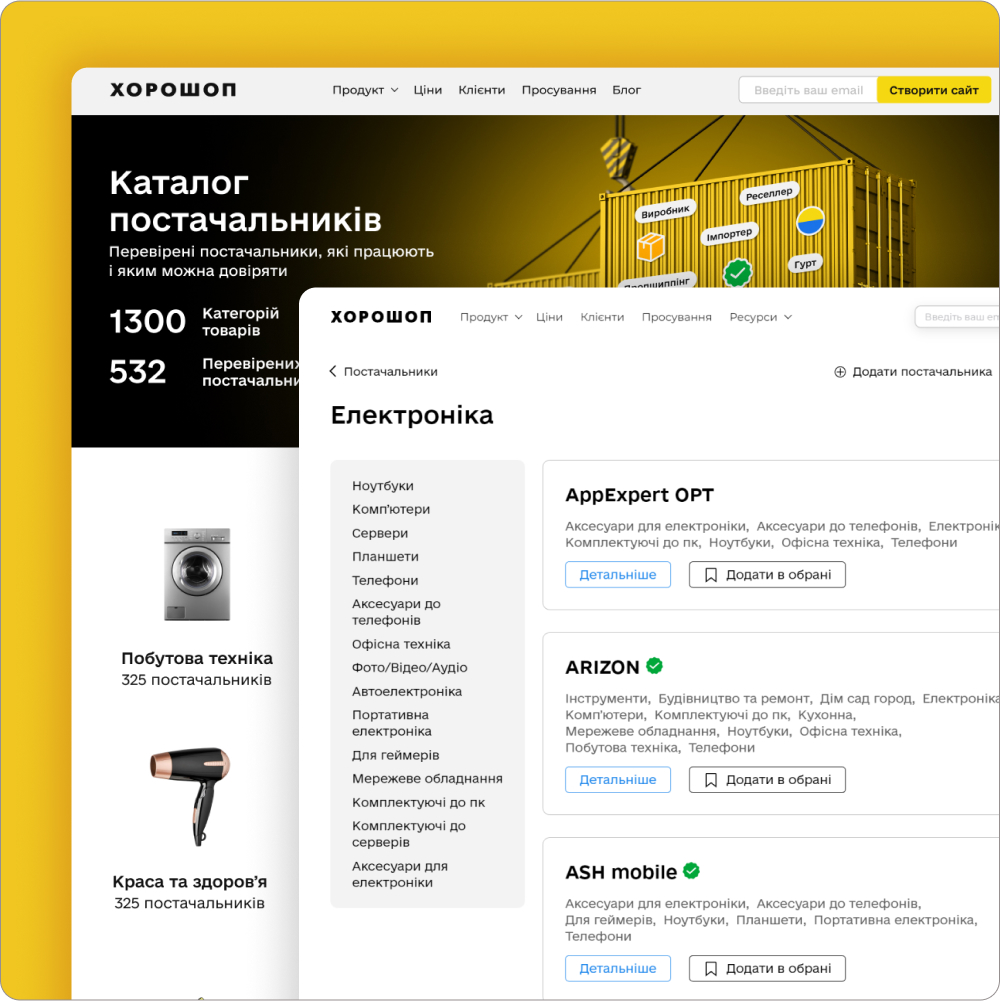Click the AppExpert OPT supplier title
Viewport: 1000px width, 1001px height.
click(639, 495)
